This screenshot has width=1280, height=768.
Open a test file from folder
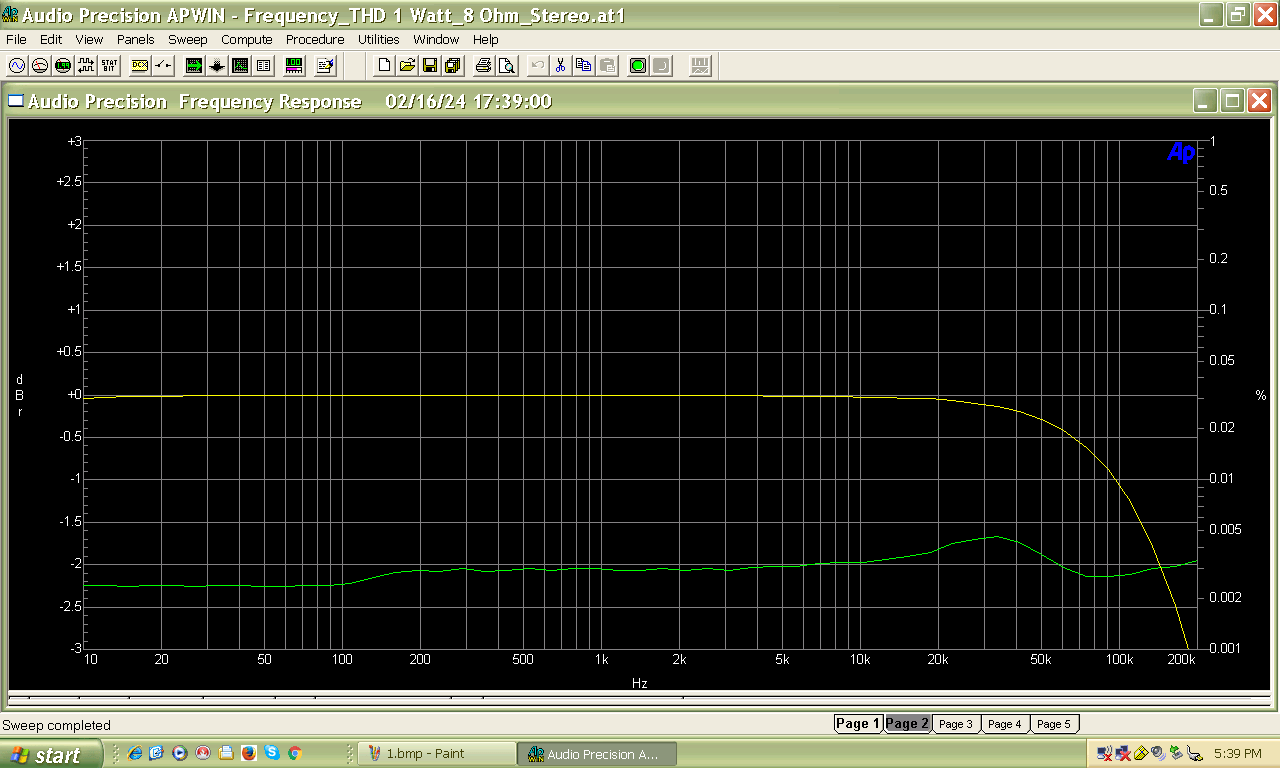(x=407, y=66)
